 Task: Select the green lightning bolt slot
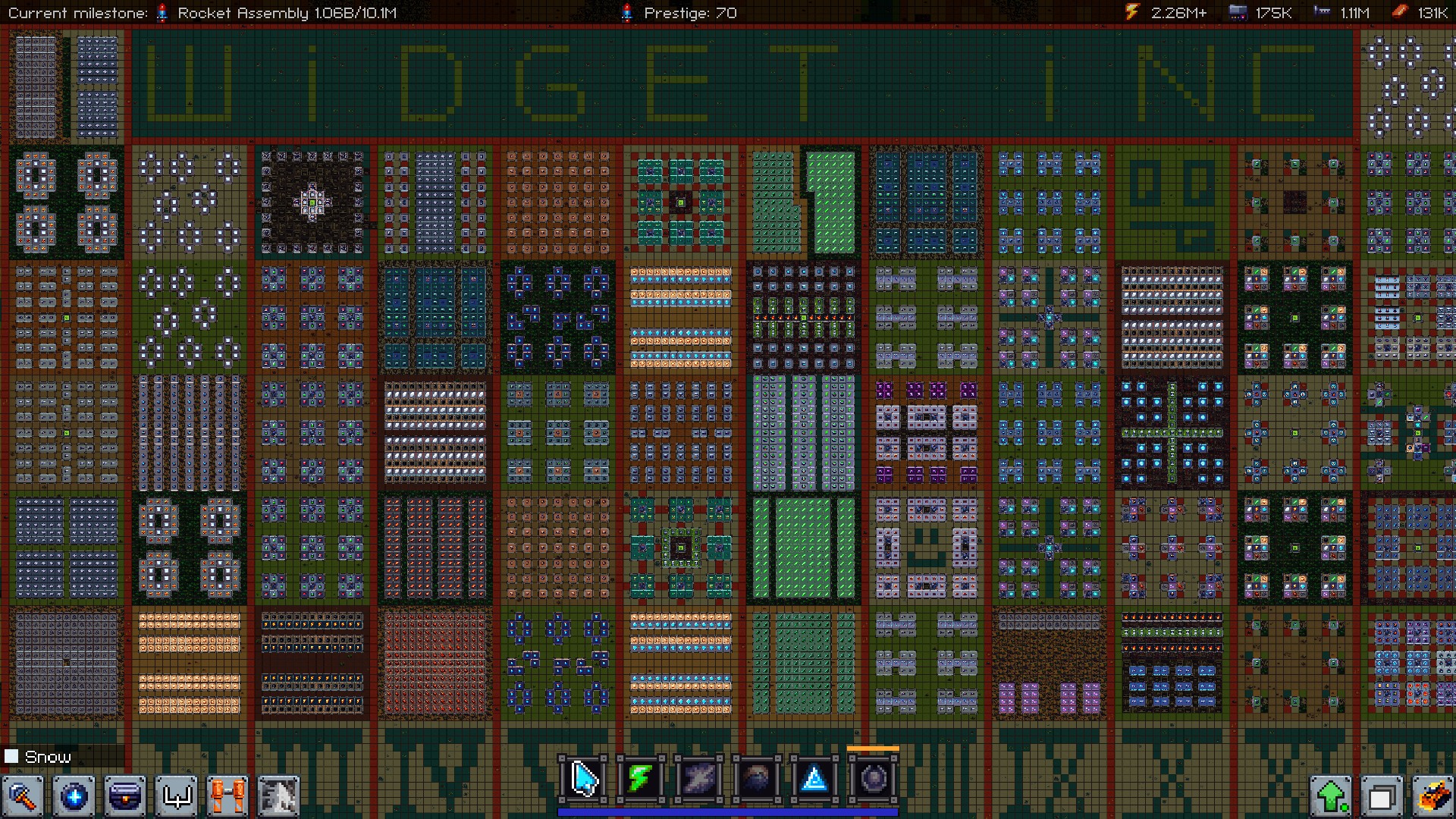(641, 779)
